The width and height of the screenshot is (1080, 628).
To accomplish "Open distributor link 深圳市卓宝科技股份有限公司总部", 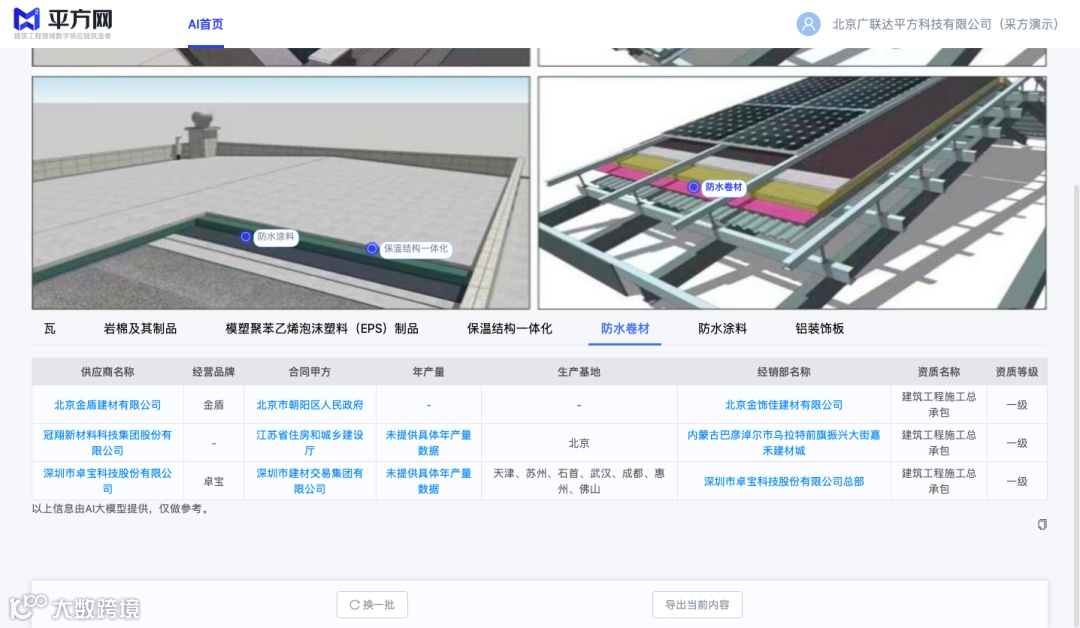I will coord(784,481).
